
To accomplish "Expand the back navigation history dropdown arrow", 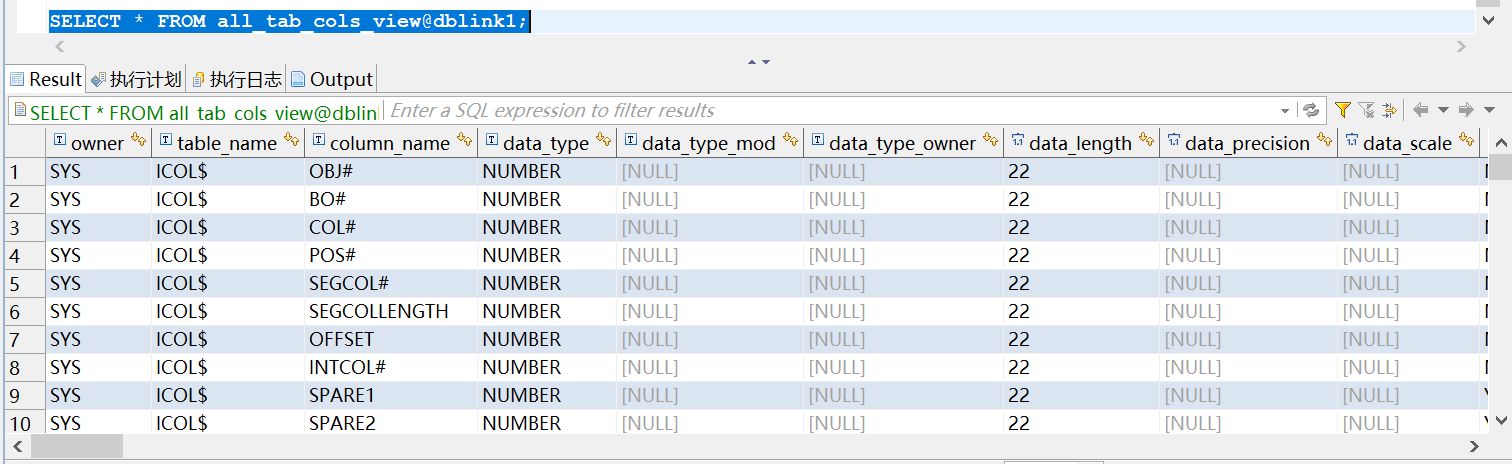I will coord(1443,110).
